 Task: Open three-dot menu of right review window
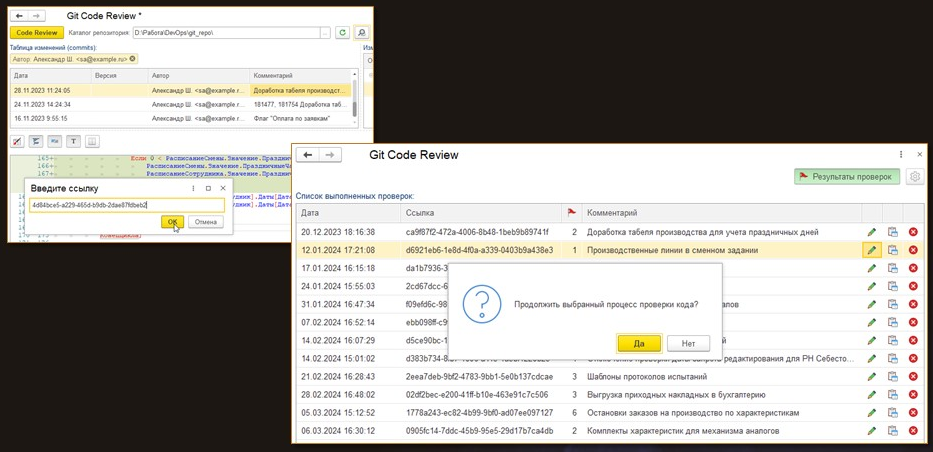901,155
